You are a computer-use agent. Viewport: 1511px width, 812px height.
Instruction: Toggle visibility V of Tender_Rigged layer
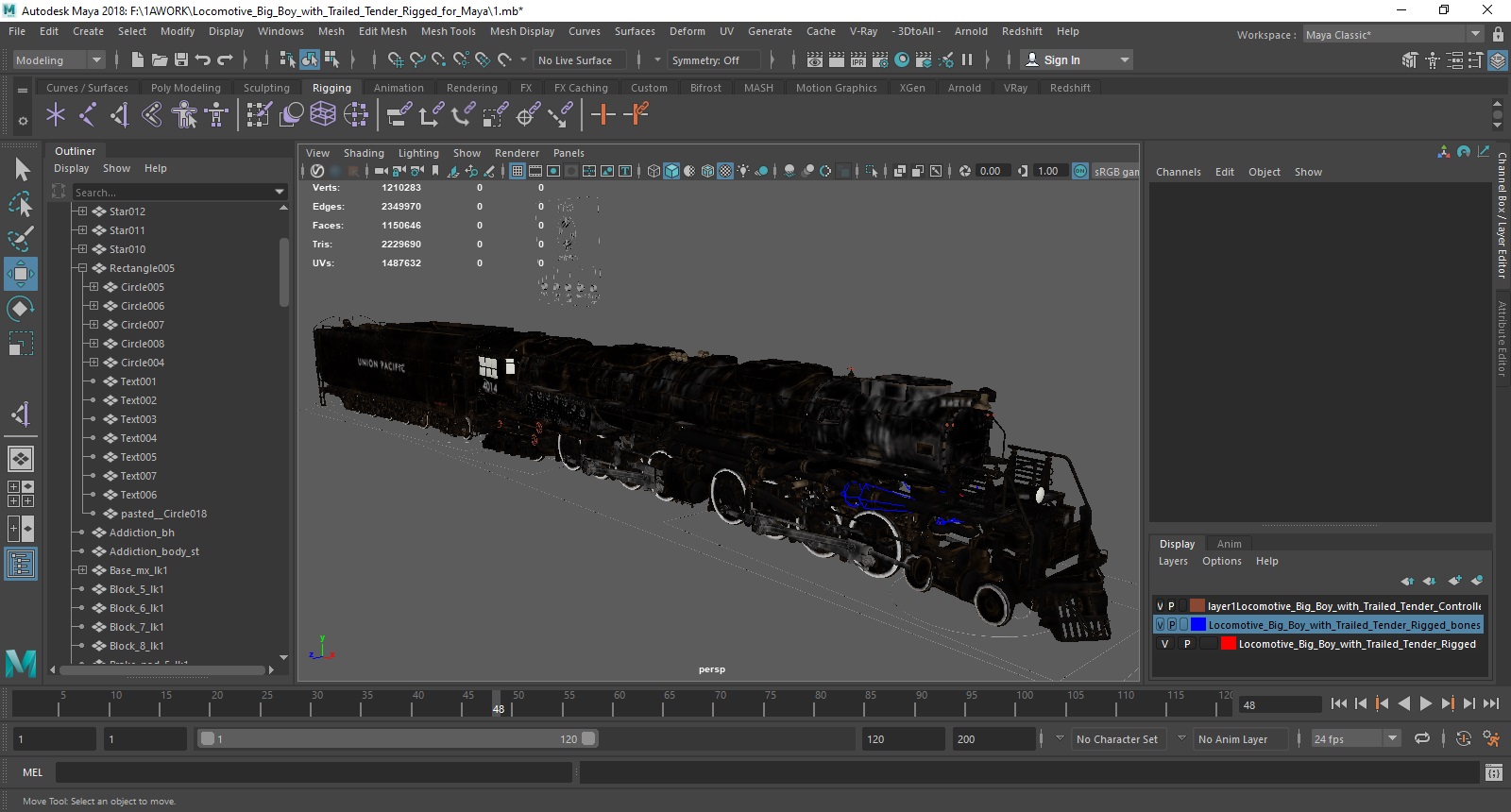pos(1164,644)
